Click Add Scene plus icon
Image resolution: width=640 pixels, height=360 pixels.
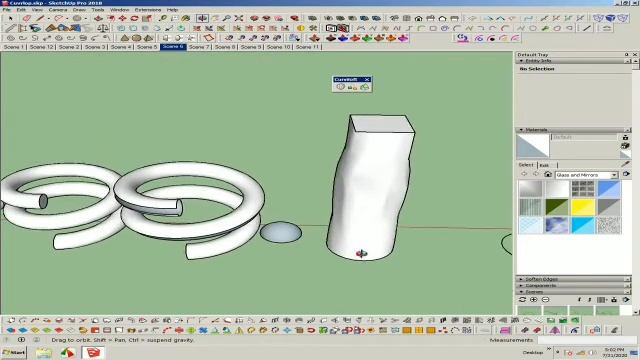[x=533, y=300]
